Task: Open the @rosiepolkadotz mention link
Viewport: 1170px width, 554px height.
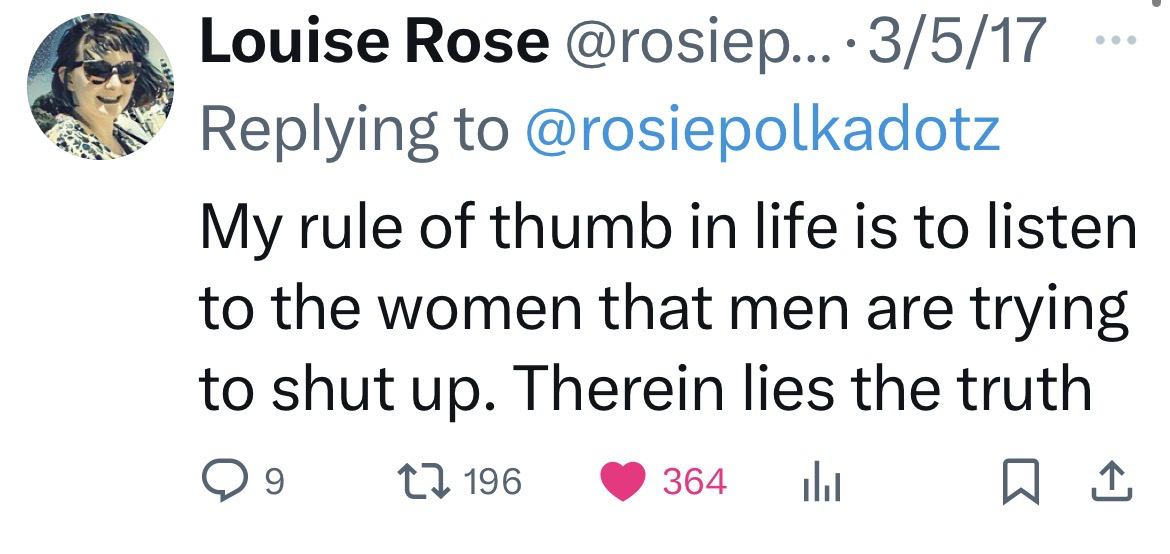Action: pos(763,130)
